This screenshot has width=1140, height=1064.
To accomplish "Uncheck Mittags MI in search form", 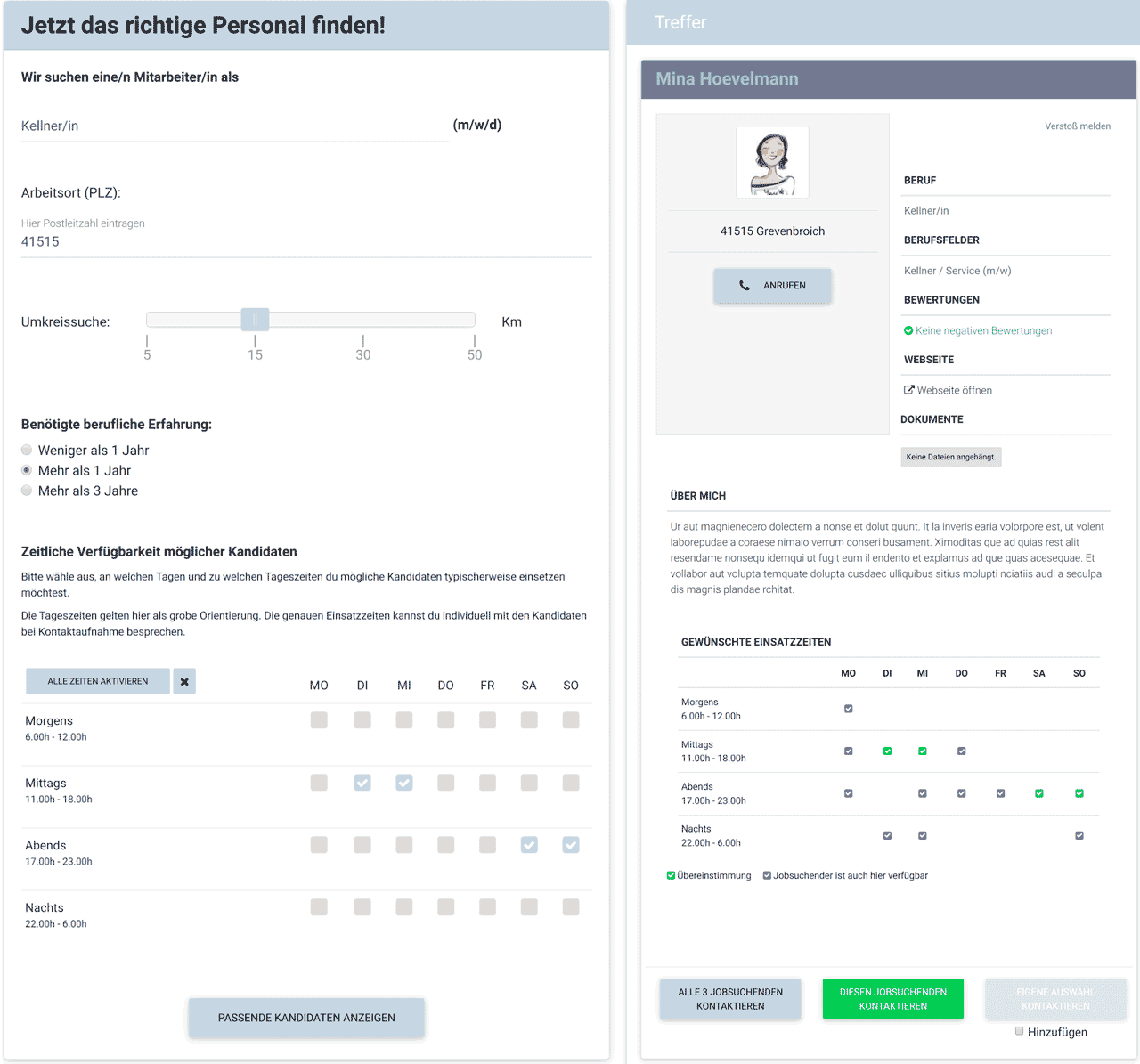I will (404, 783).
